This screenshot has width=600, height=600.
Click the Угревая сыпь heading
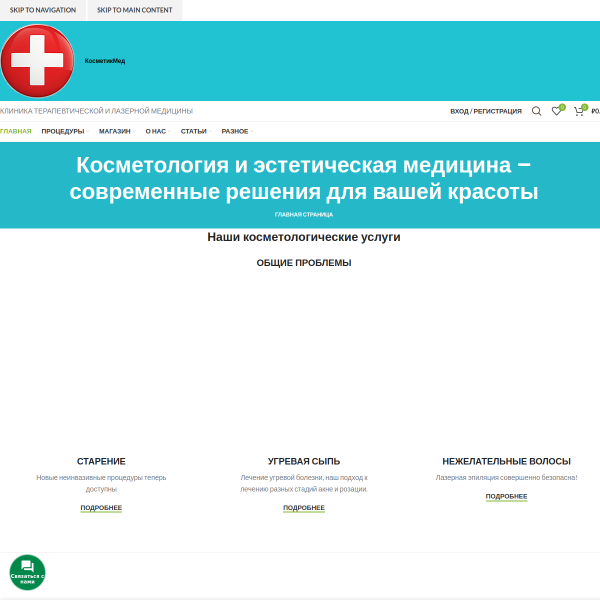304,461
